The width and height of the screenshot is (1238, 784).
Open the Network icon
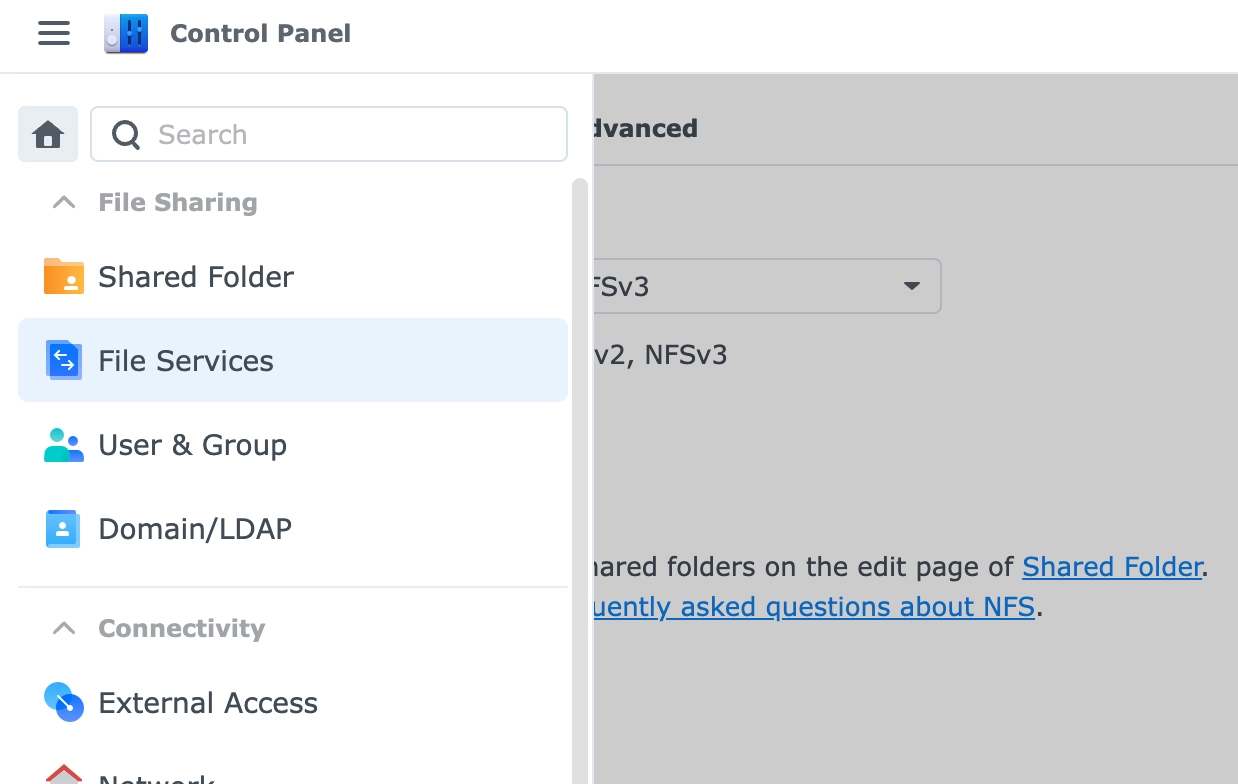click(64, 775)
